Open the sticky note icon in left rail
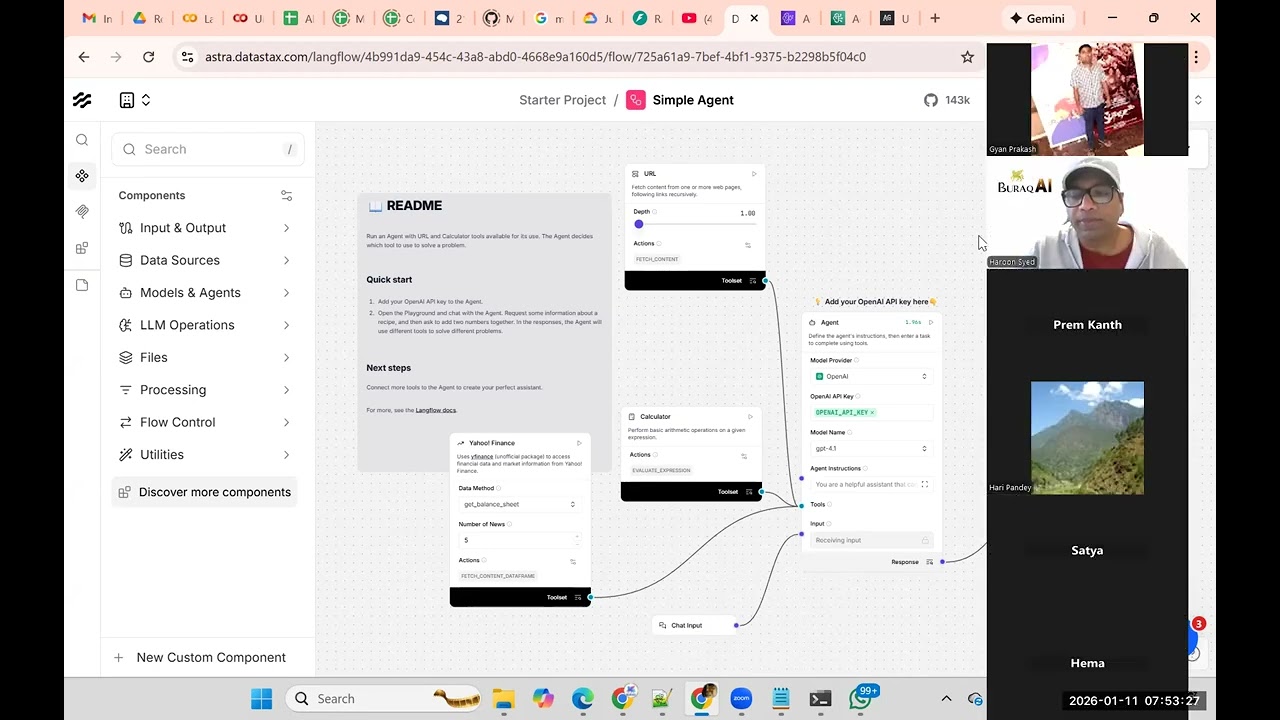This screenshot has height=720, width=1280. pos(82,285)
